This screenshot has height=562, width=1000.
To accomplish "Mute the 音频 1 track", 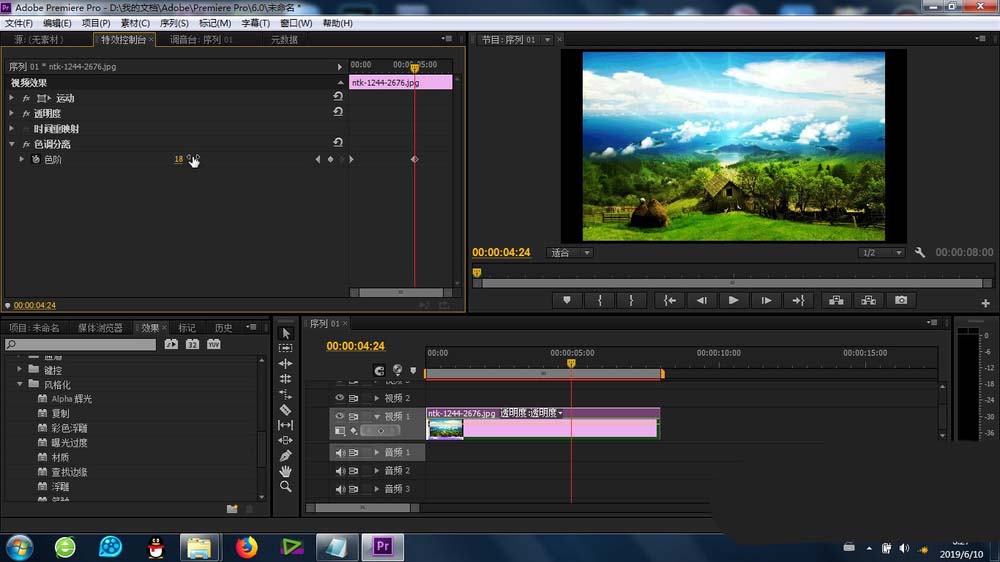I will [339, 452].
